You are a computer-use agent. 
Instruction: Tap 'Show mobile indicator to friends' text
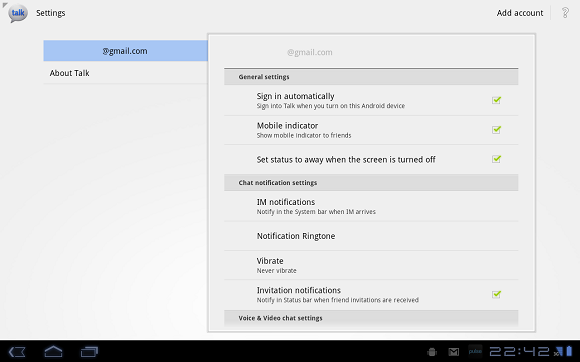pyautogui.click(x=304, y=135)
